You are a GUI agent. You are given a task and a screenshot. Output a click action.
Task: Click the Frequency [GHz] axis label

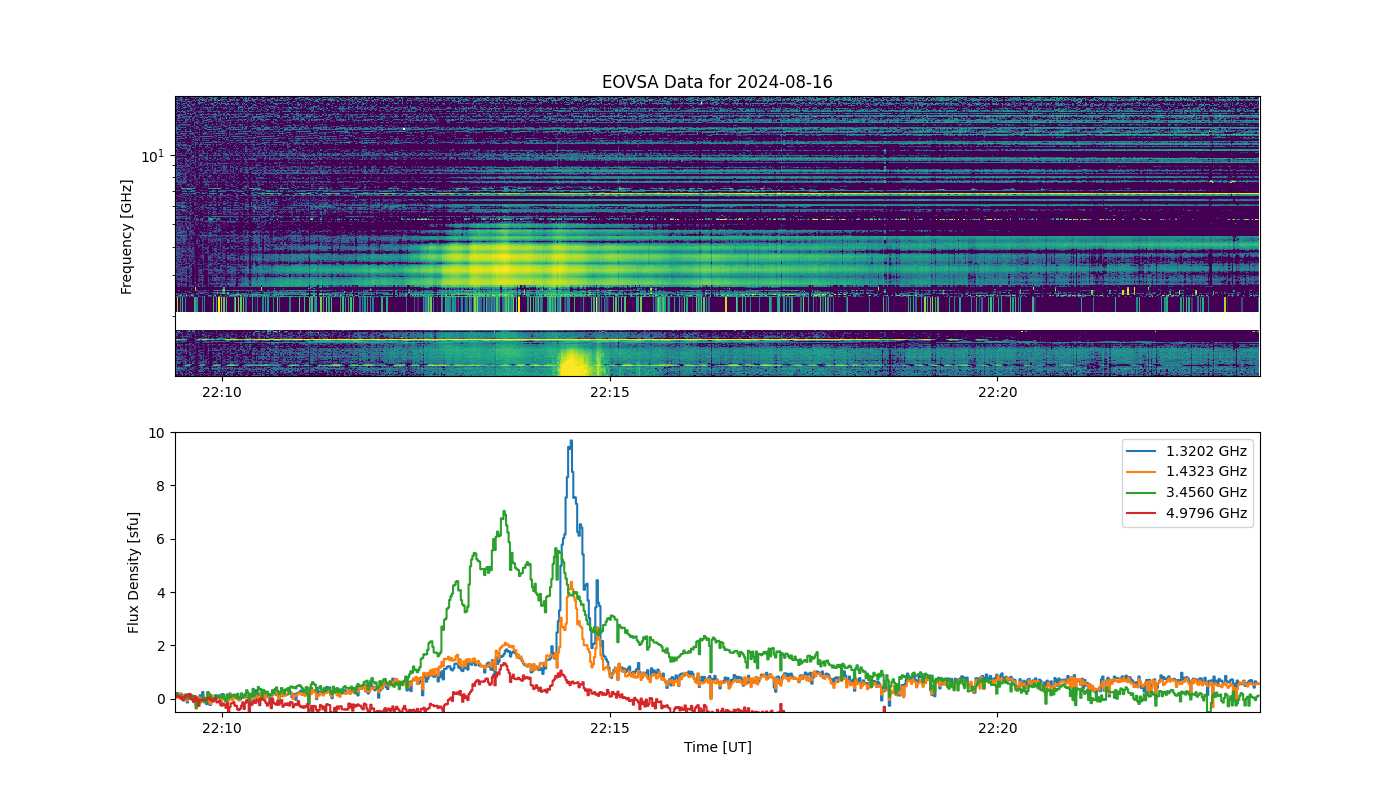click(127, 236)
